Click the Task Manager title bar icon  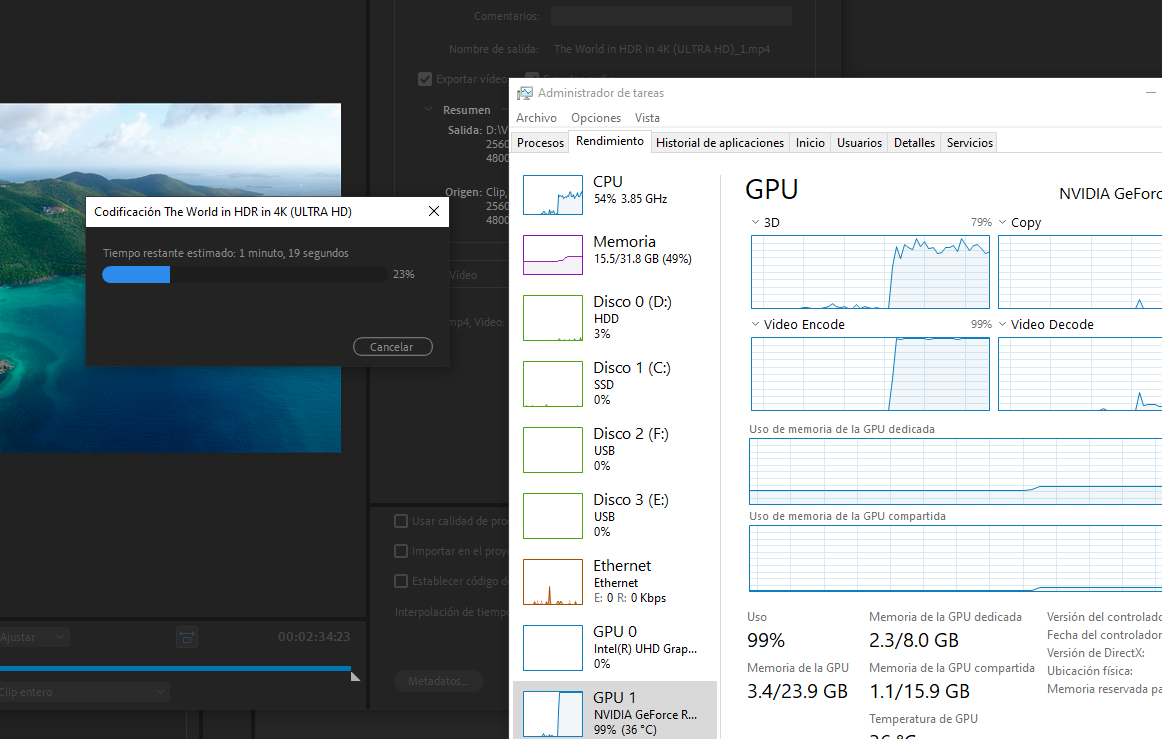(x=525, y=93)
